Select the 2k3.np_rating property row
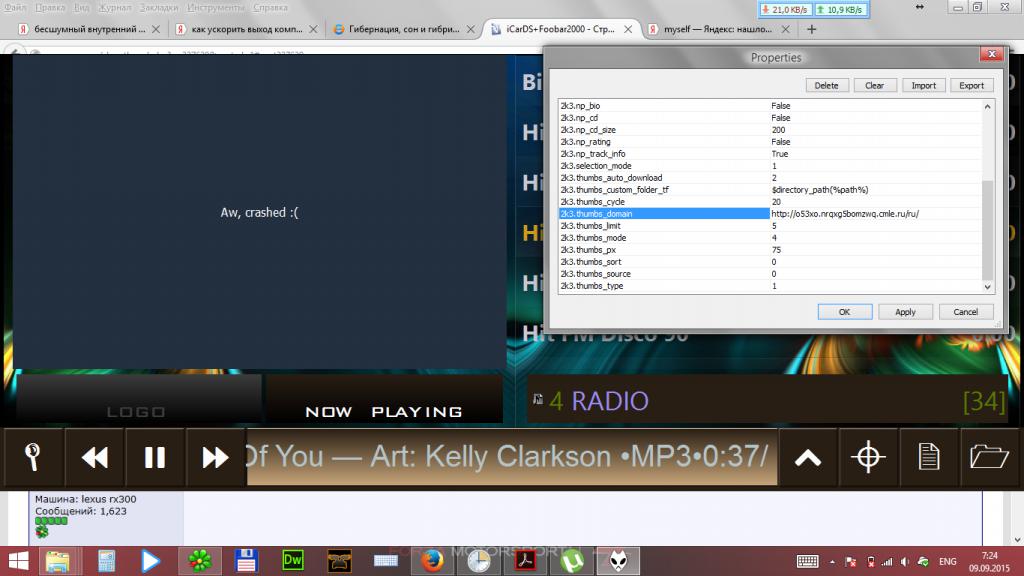This screenshot has height=576, width=1024. click(769, 142)
